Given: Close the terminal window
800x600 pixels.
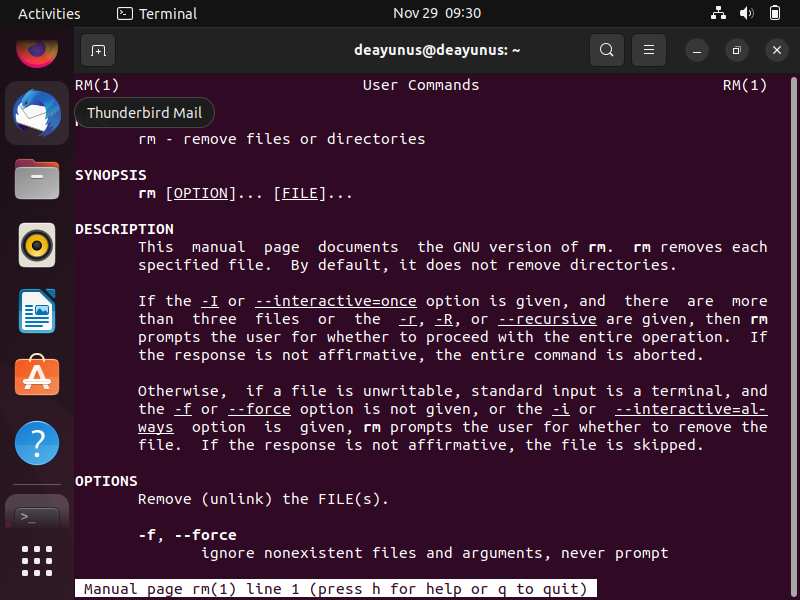Looking at the screenshot, I should (x=777, y=51).
